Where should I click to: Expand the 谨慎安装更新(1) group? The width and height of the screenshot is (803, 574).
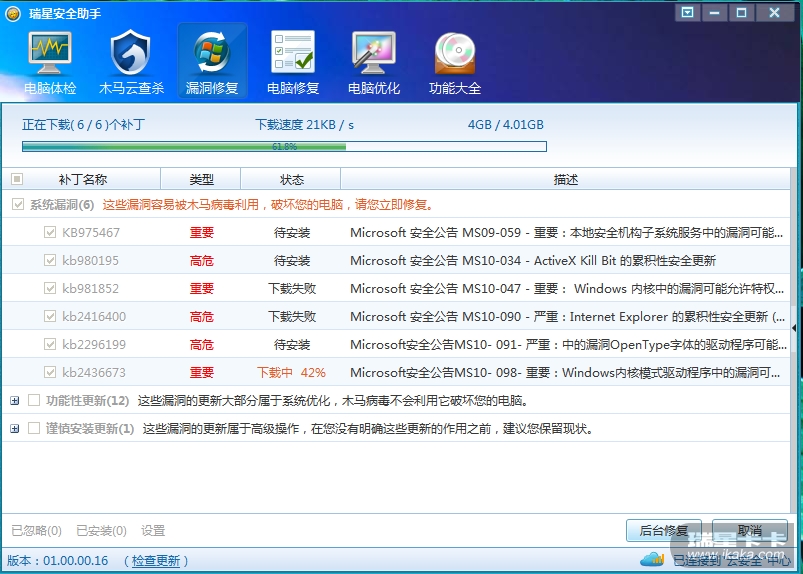(15, 428)
